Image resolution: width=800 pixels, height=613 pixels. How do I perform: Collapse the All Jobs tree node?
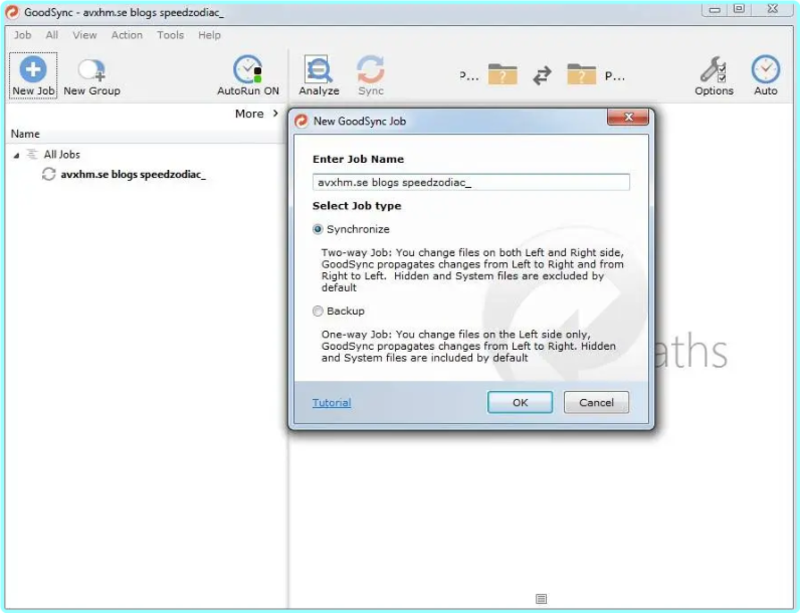coord(16,155)
